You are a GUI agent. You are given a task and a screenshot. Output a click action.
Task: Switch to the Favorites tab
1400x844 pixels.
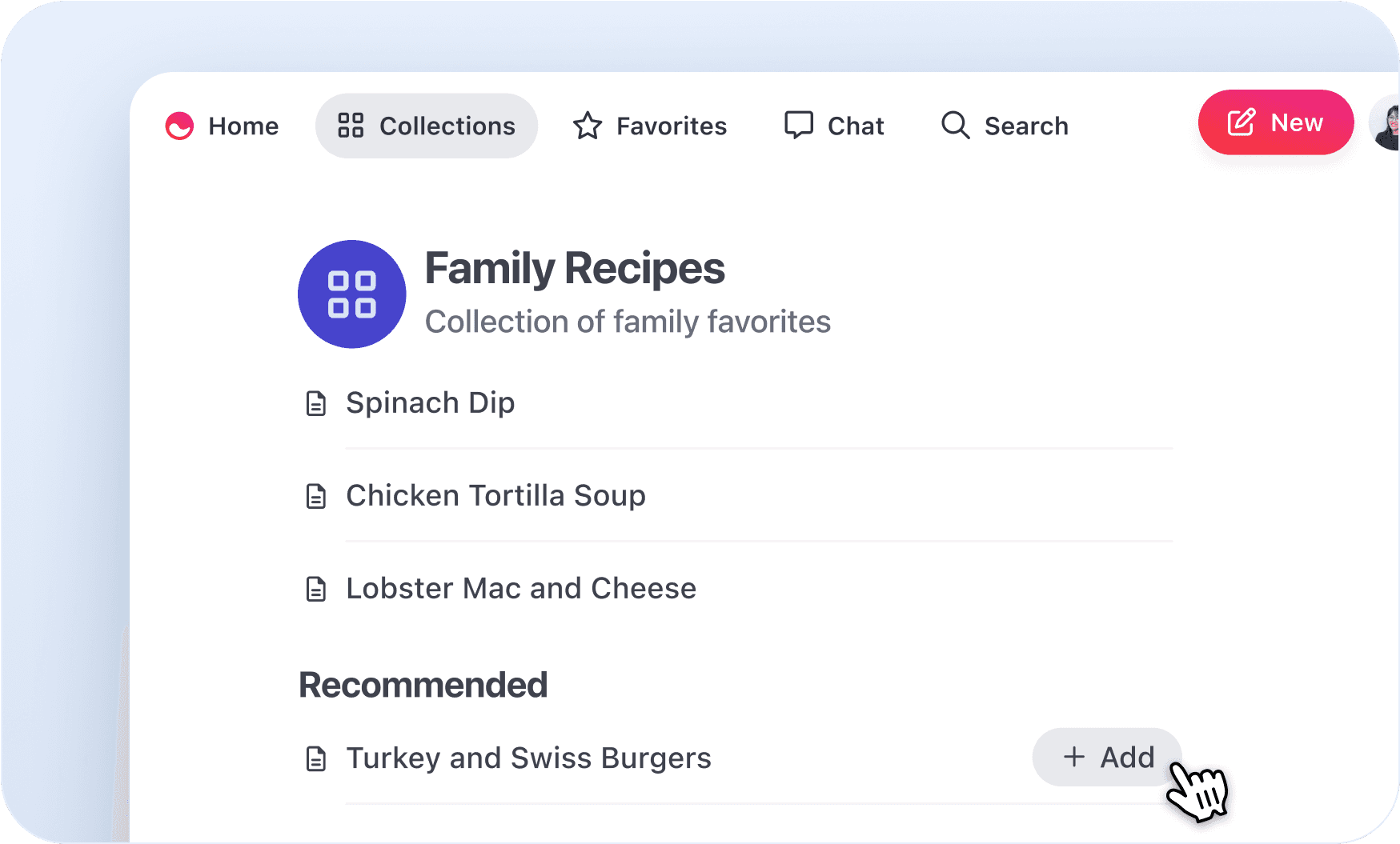(x=650, y=126)
